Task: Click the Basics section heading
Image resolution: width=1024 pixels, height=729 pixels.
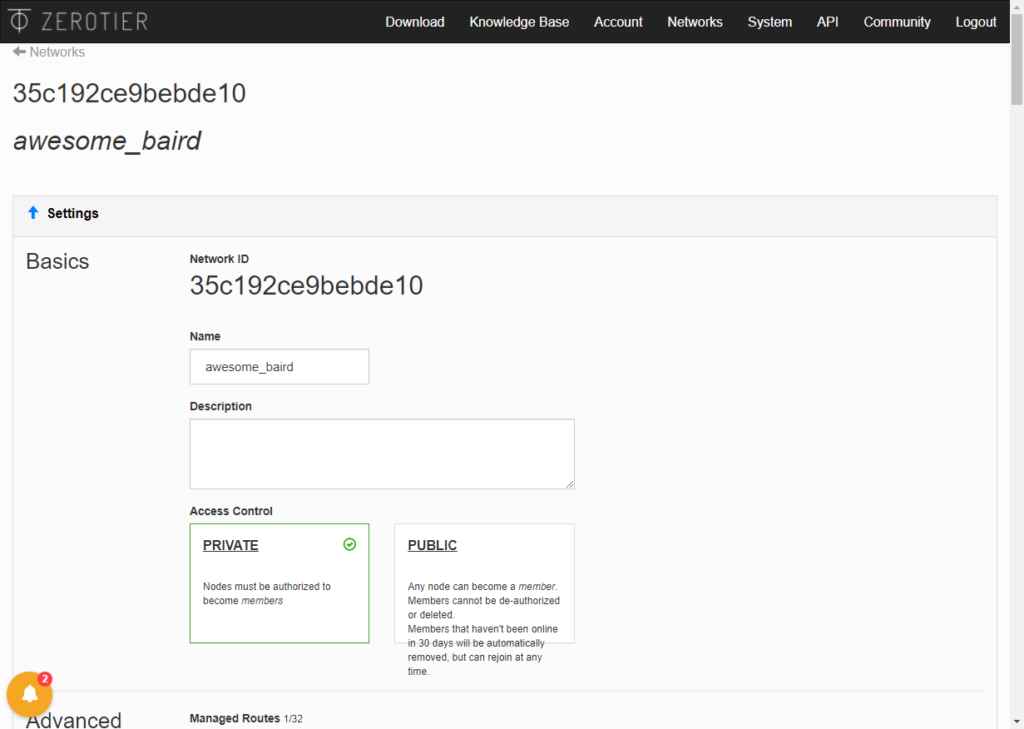Action: point(57,261)
